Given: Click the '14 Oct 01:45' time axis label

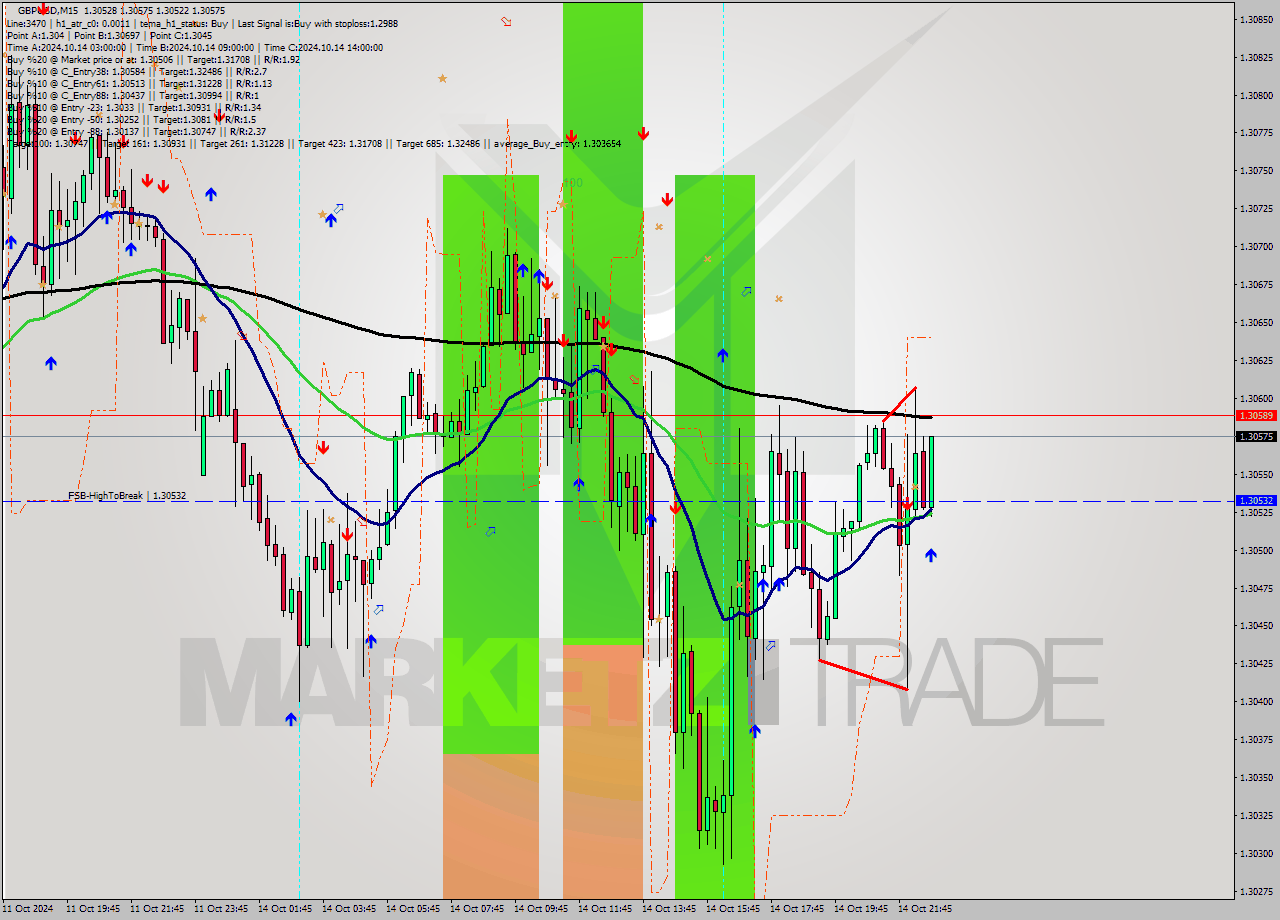Looking at the screenshot, I should (285, 909).
